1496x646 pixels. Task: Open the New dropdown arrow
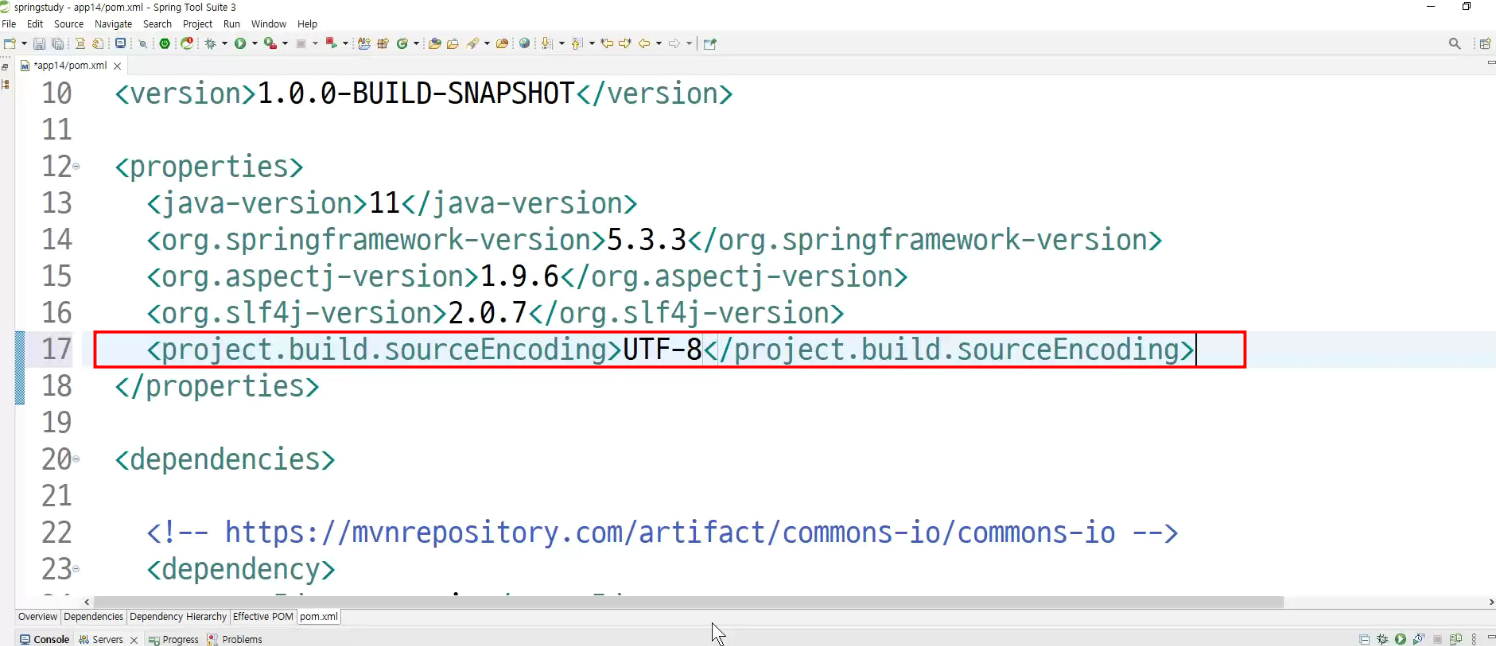coord(24,44)
